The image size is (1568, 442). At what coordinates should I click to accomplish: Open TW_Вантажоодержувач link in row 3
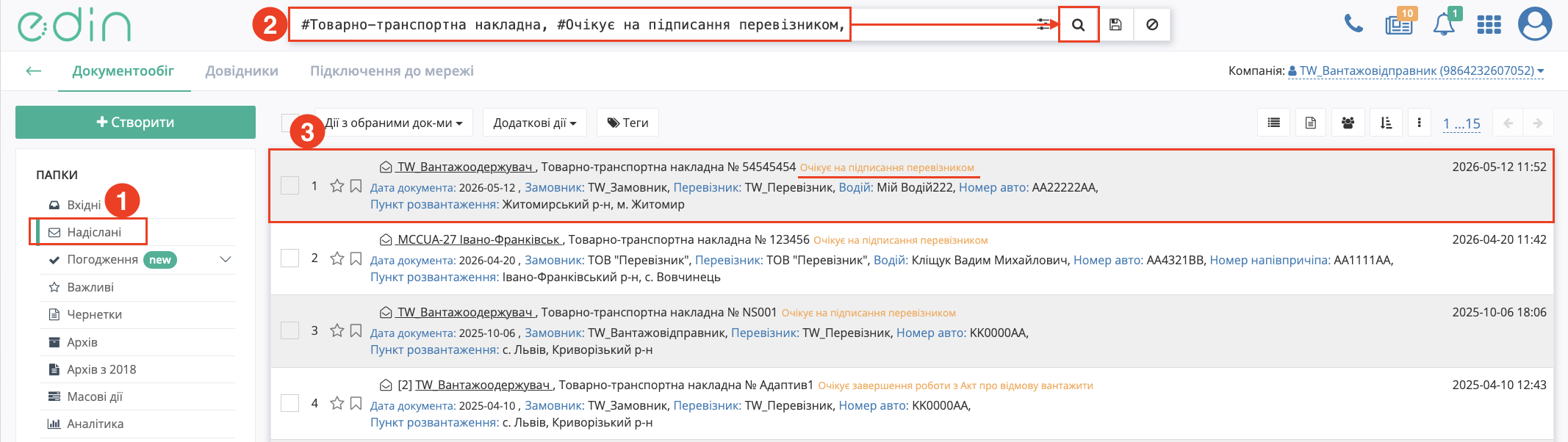point(466,312)
